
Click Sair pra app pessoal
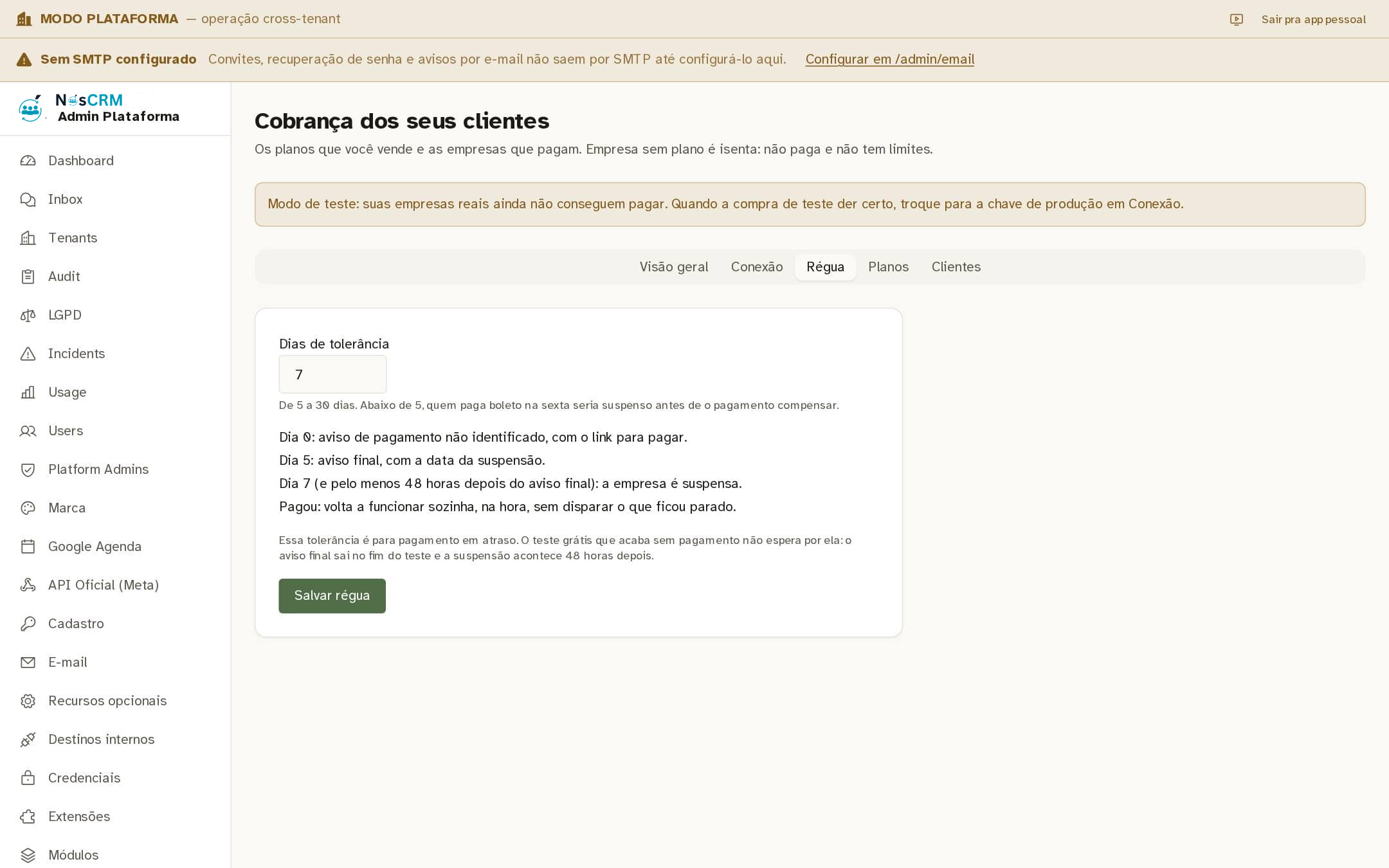click(x=1313, y=19)
